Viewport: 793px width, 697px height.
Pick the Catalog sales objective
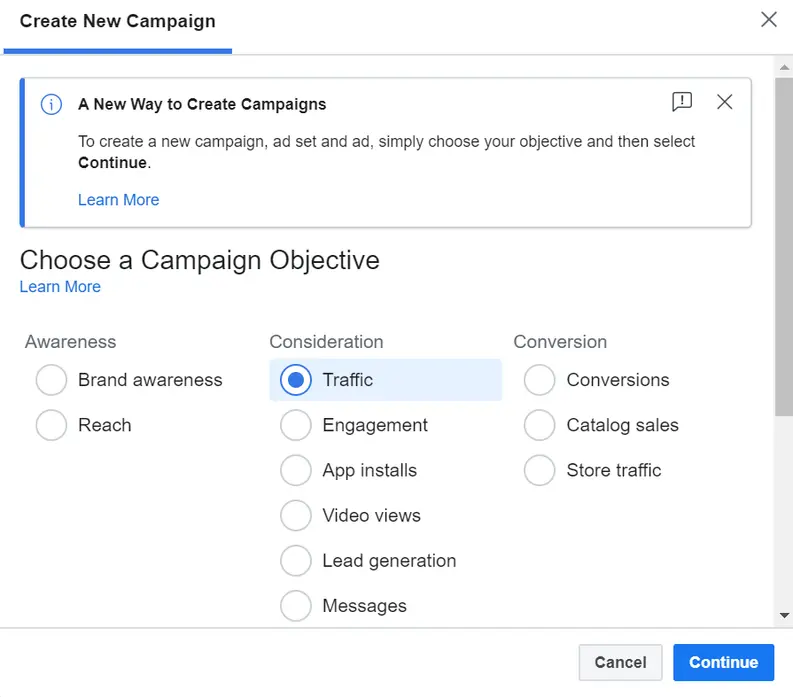(540, 425)
